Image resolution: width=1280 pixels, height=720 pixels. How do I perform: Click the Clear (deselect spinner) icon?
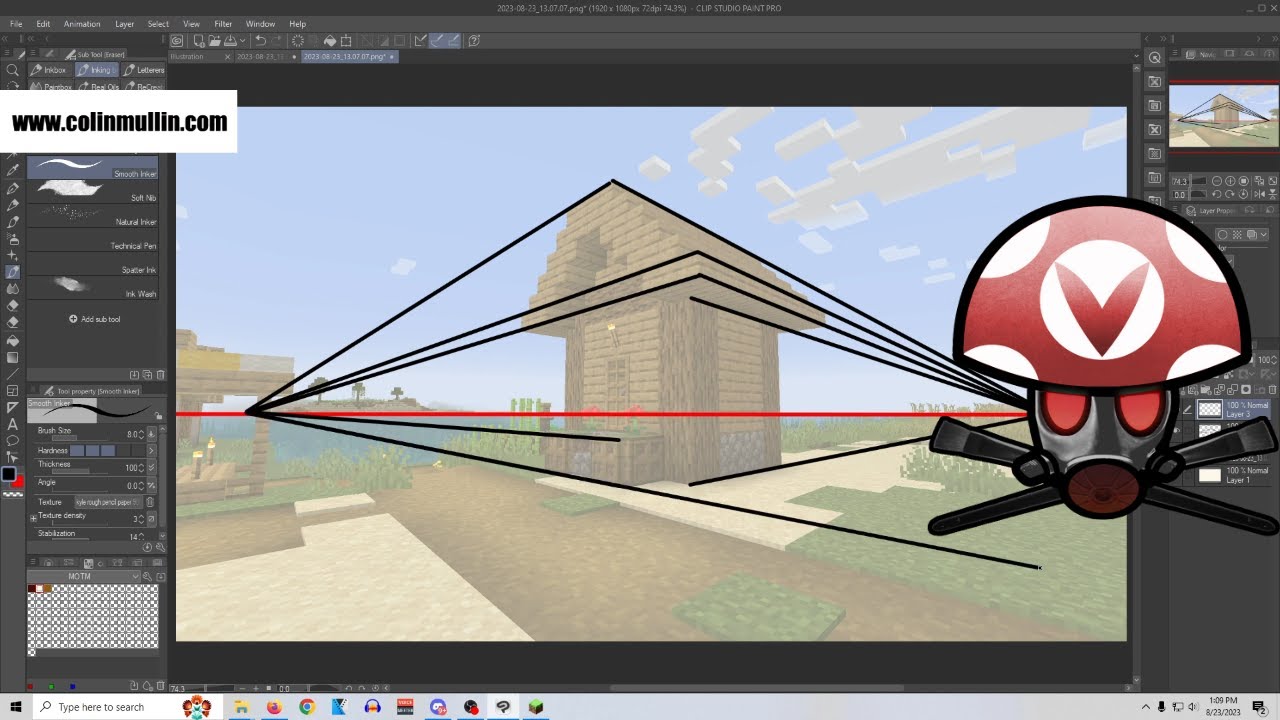click(x=298, y=41)
